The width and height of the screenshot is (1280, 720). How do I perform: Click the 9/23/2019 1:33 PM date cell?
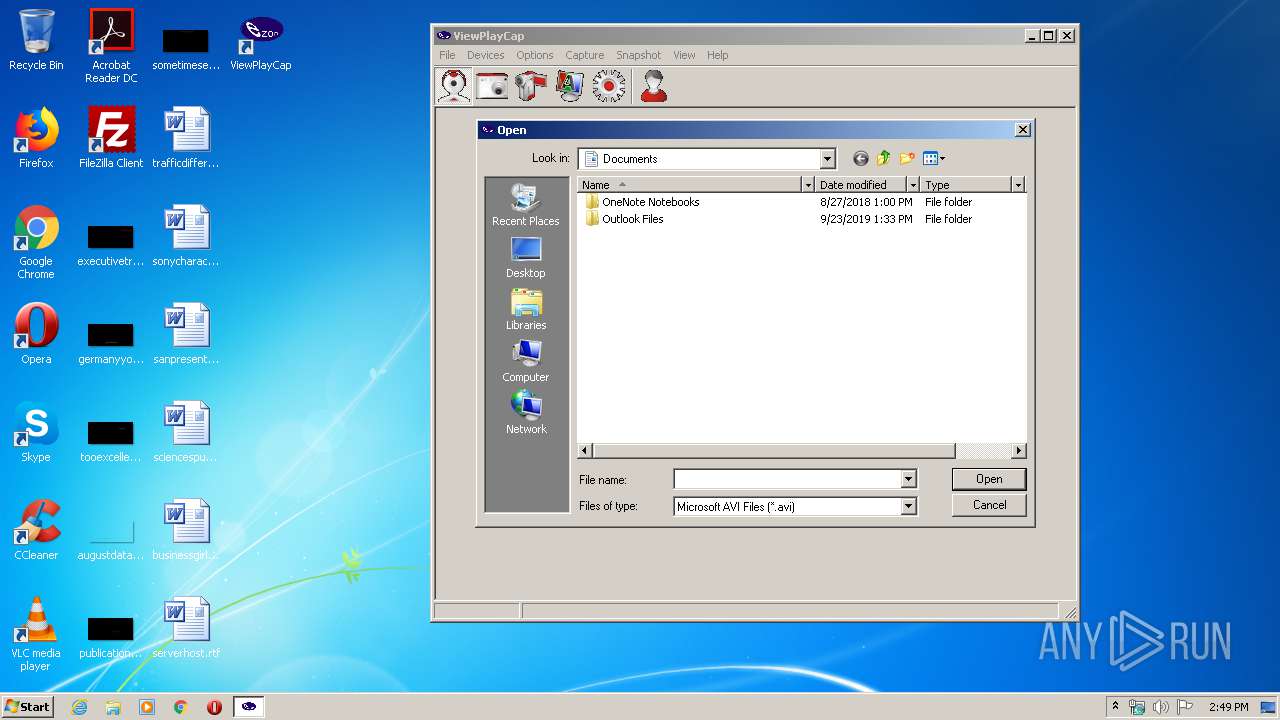866,219
